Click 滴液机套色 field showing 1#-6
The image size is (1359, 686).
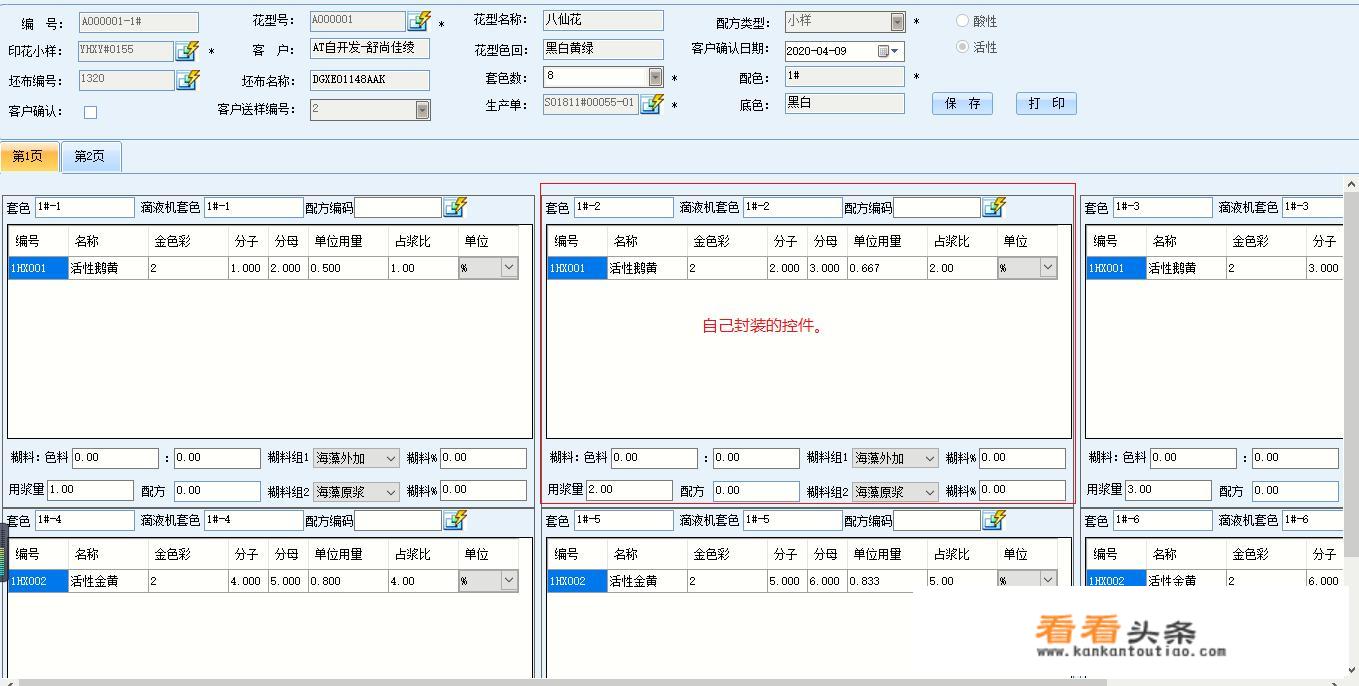pyautogui.click(x=1312, y=520)
